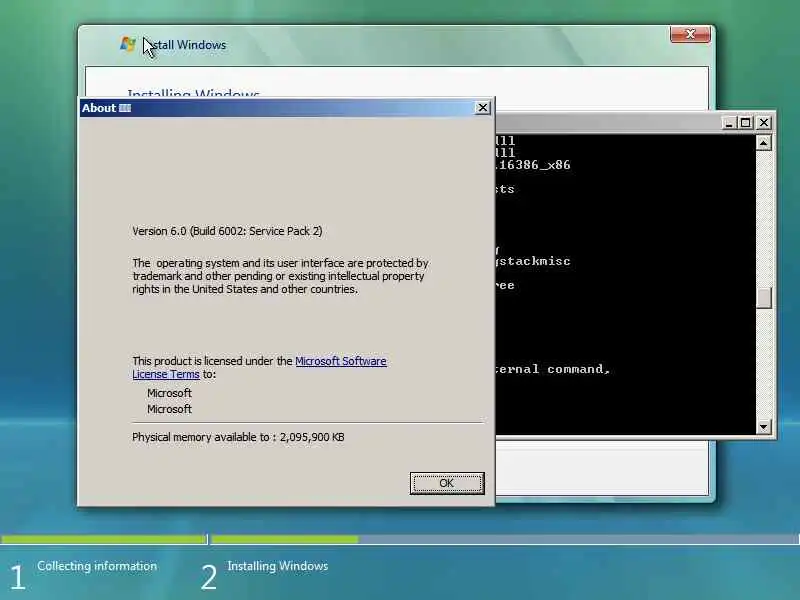The height and width of the screenshot is (600, 800).
Task: Click "ternal command," text in command prompt
Action: click(553, 369)
